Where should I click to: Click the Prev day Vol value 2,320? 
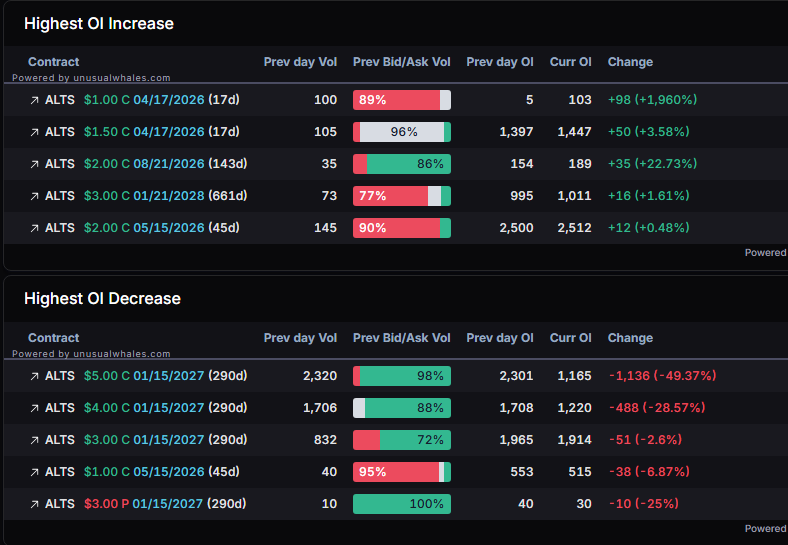tap(320, 376)
